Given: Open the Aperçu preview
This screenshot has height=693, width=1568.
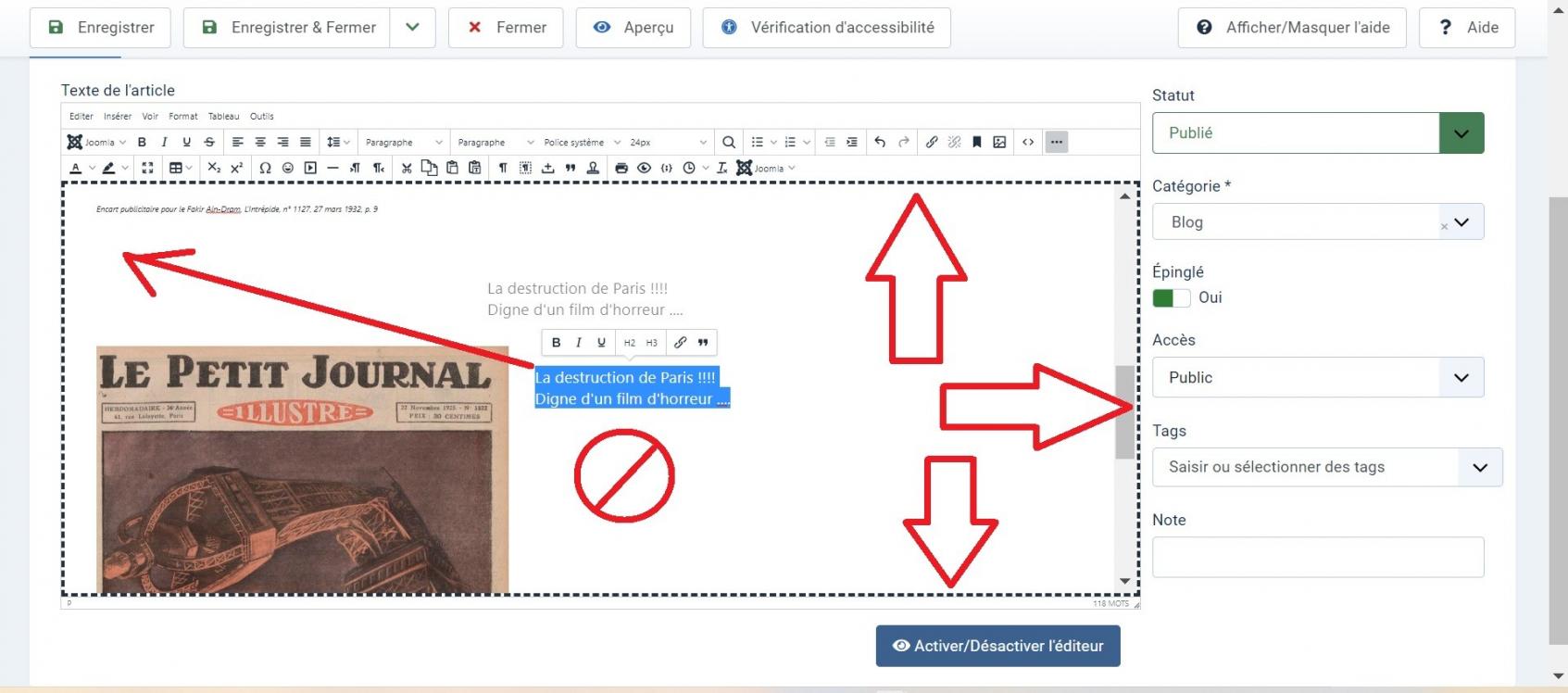Looking at the screenshot, I should (633, 27).
